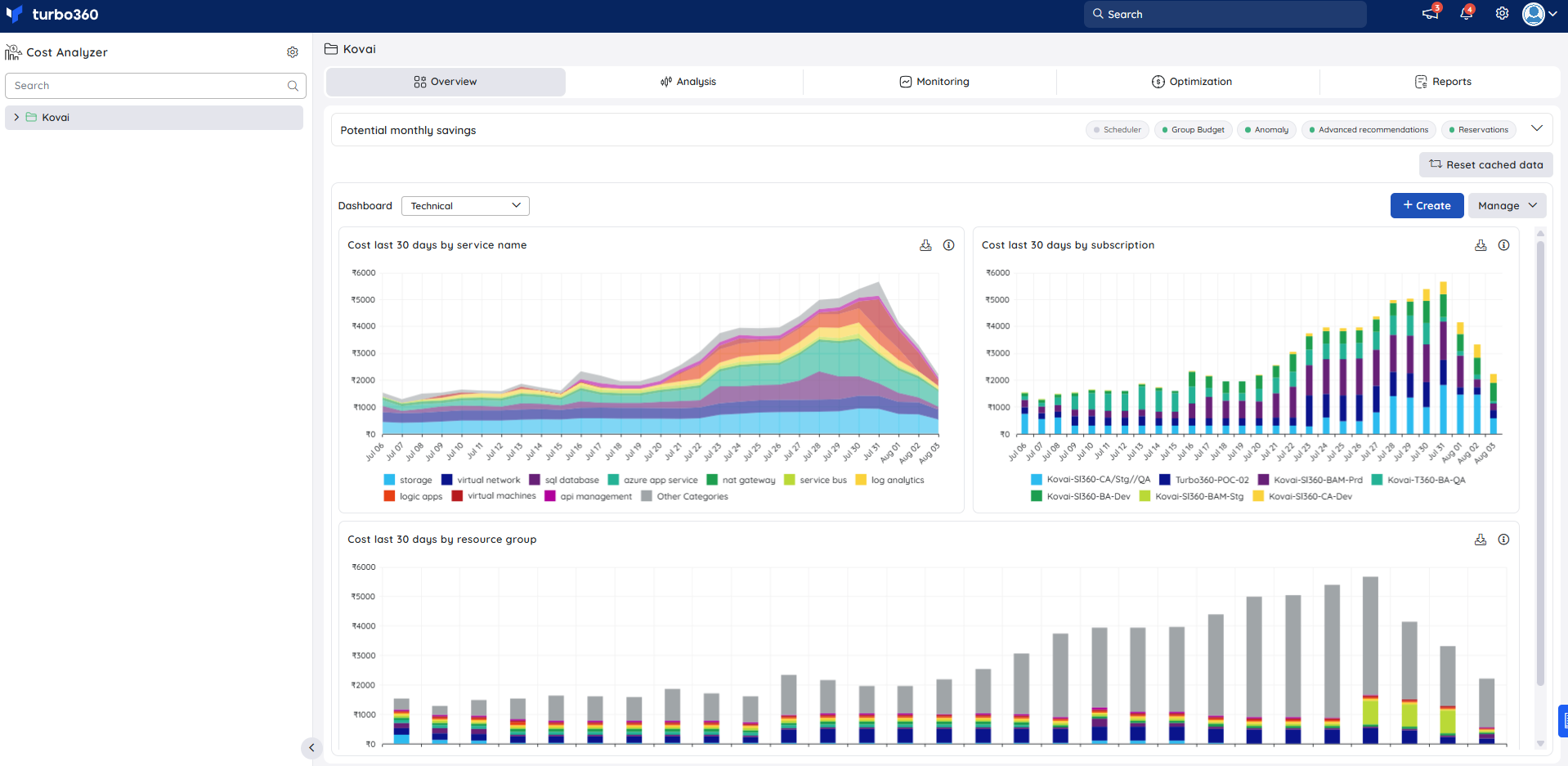Screen dimensions: 1568x766
Task: Click the Cost Analyzer module icon
Action: (x=13, y=52)
